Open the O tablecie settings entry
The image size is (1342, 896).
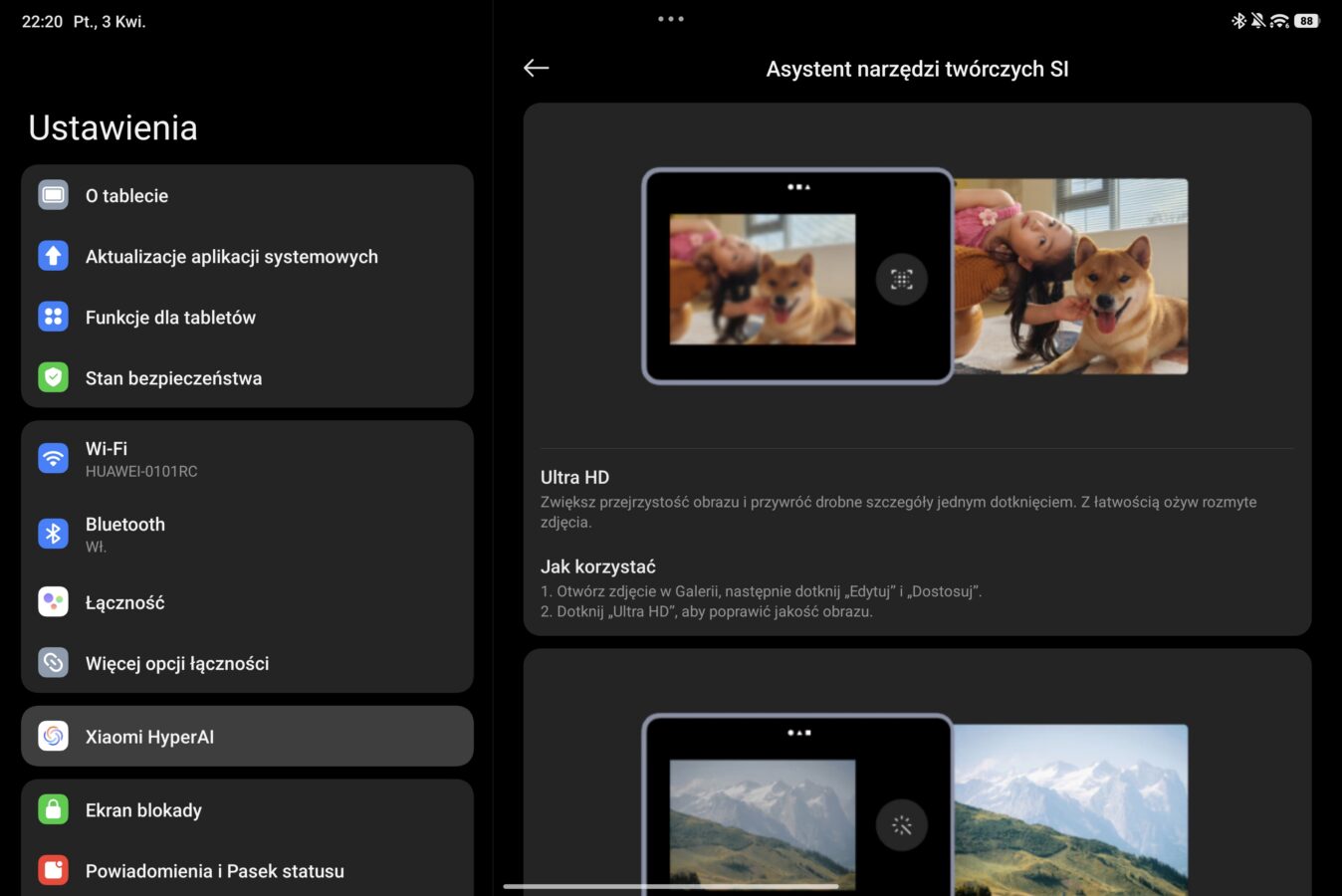coord(247,196)
